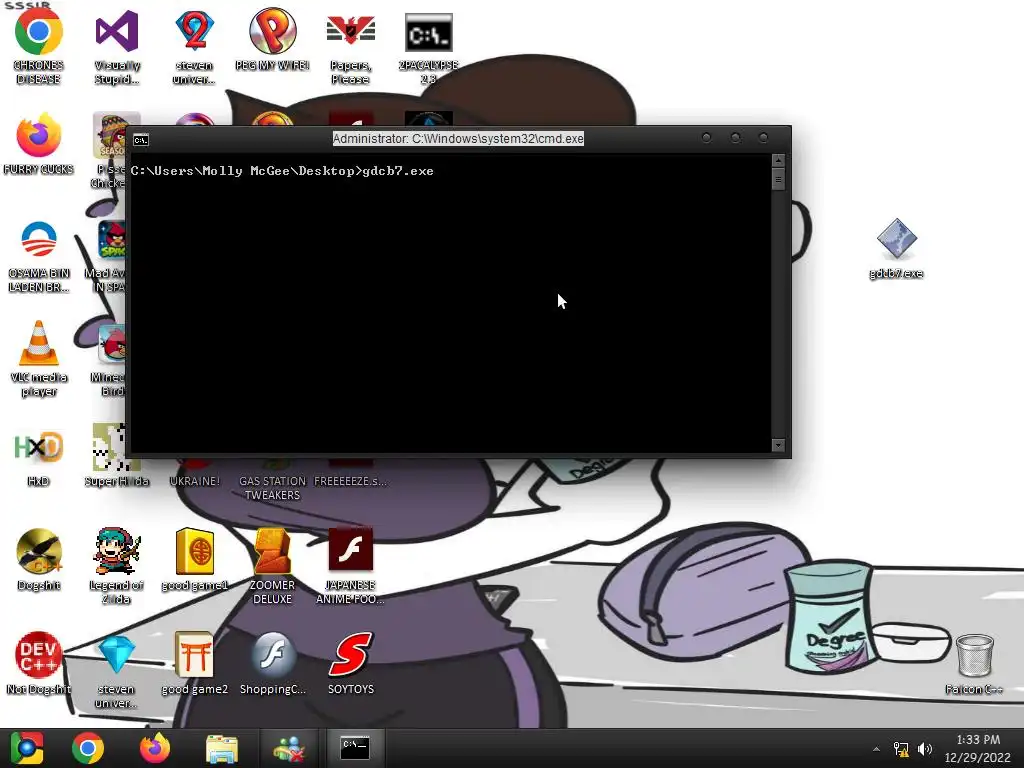Select the FURRY CUCKS Firefox icon

click(39, 144)
